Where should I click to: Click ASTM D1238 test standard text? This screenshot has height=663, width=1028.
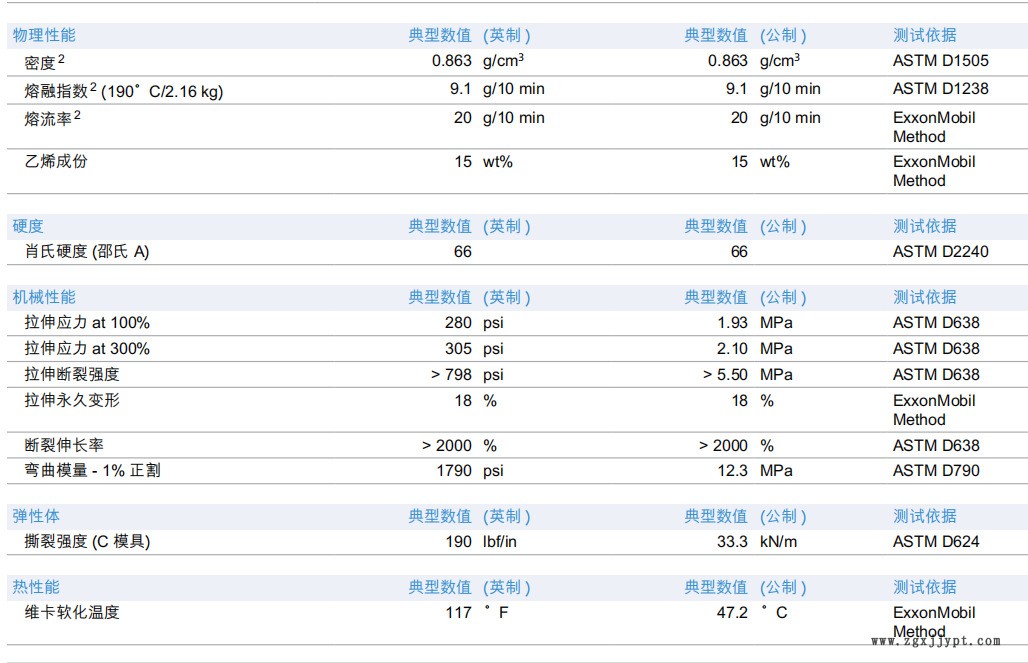tap(940, 88)
